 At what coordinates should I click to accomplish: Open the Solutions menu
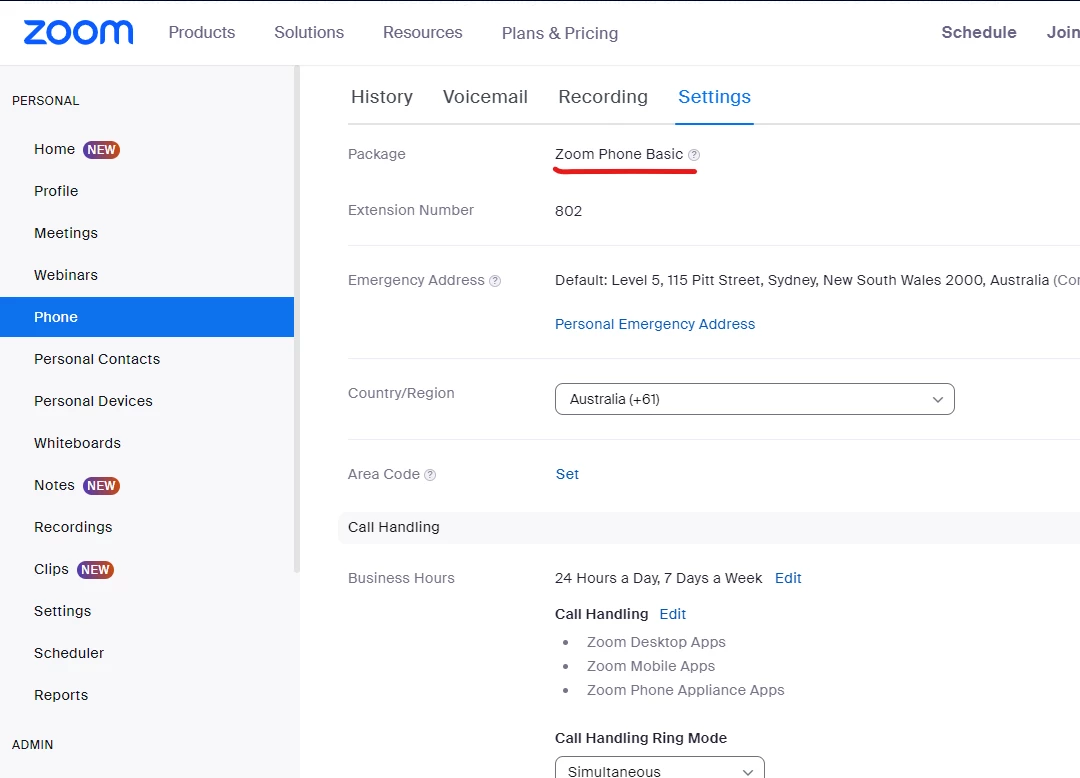[309, 32]
